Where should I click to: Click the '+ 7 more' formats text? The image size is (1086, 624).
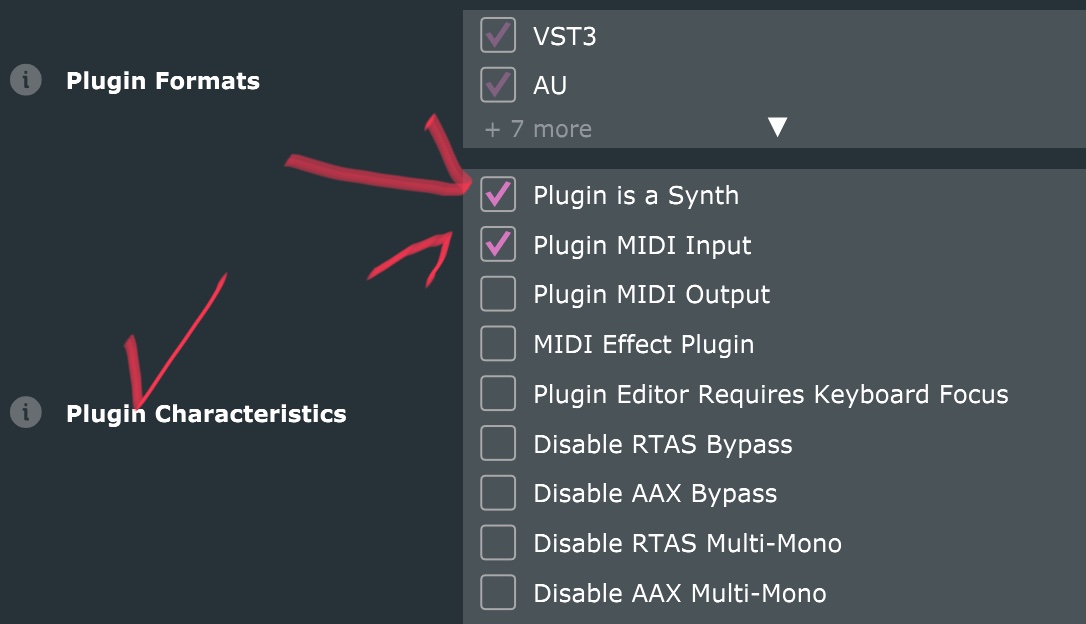click(x=538, y=129)
